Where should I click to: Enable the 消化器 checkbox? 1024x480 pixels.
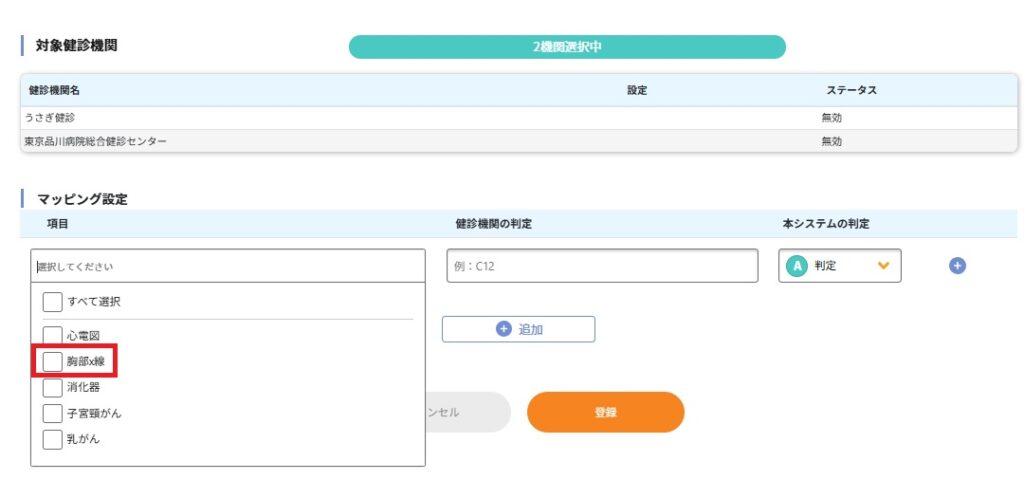click(x=53, y=387)
